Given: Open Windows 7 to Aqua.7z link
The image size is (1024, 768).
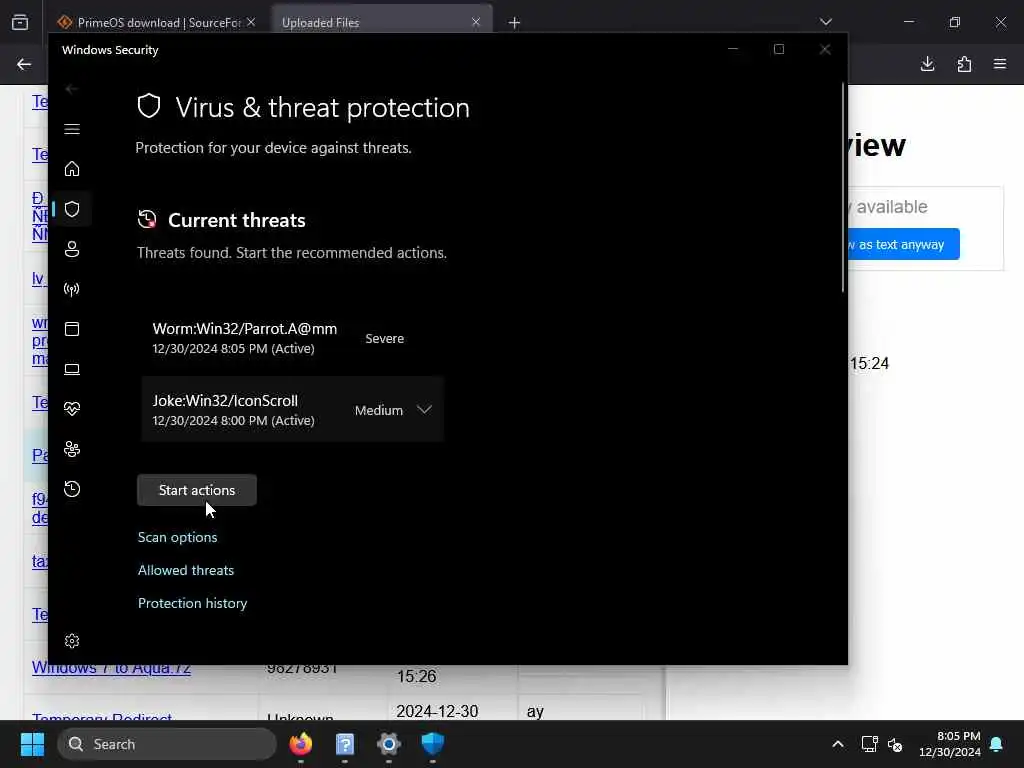Looking at the screenshot, I should click(x=112, y=668).
